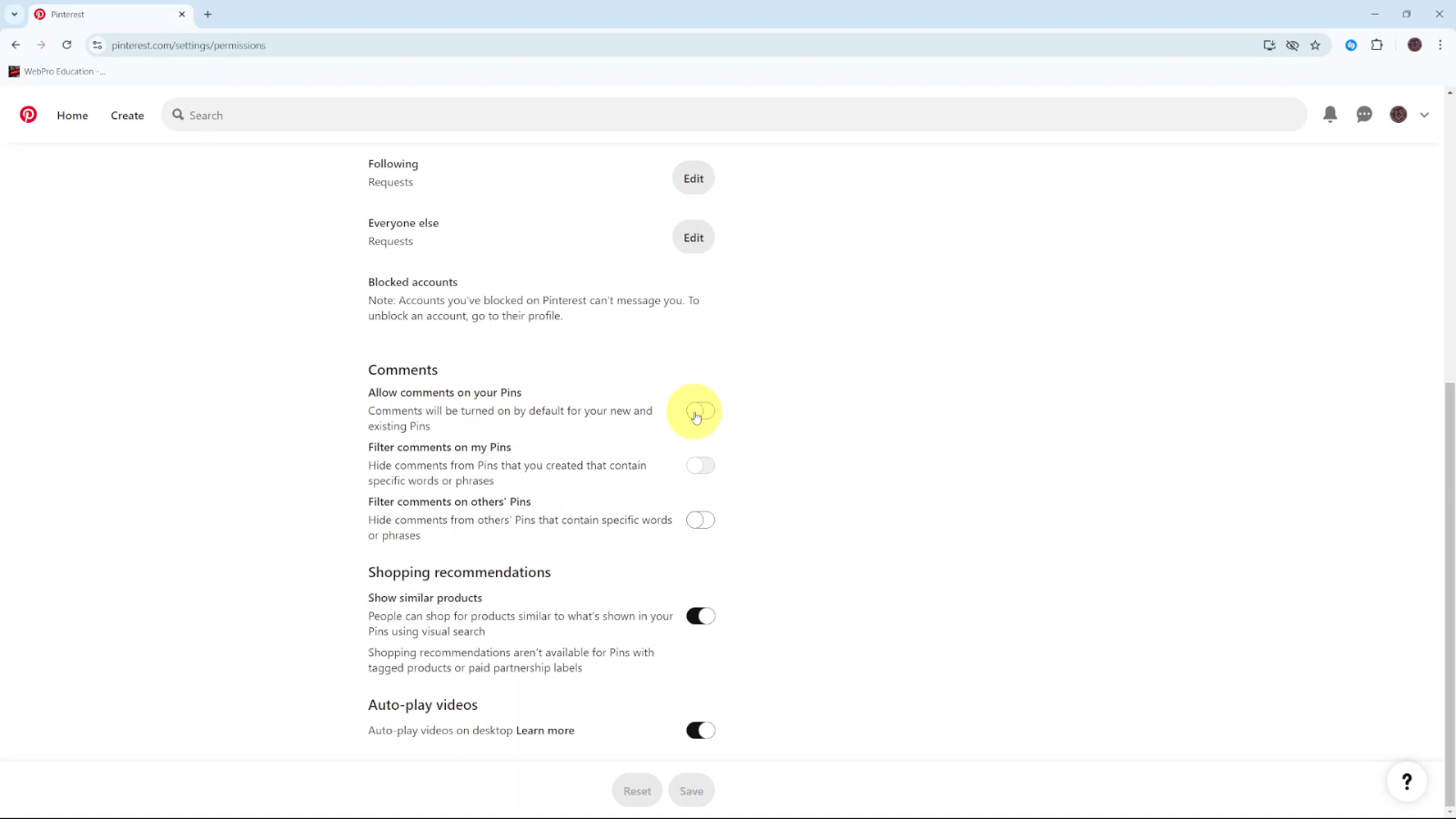Open the Extensions puzzle icon
The height and width of the screenshot is (819, 1456).
click(1377, 45)
